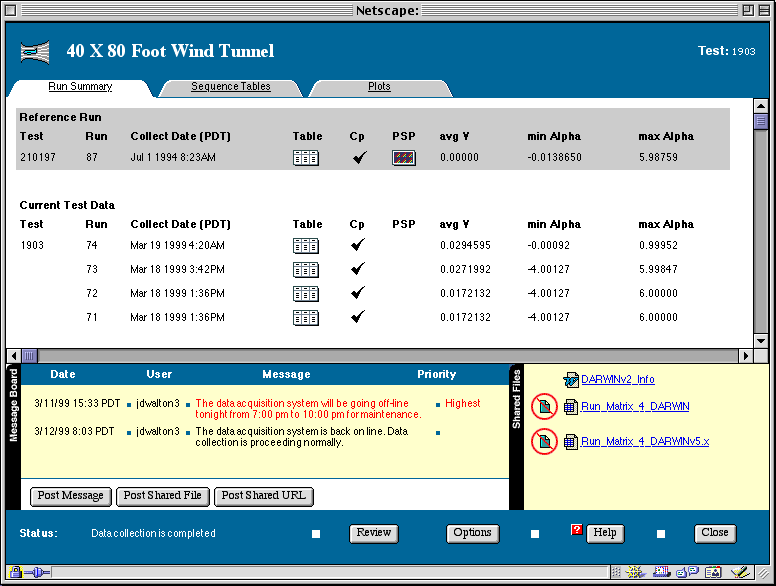This screenshot has height=586, width=776.
Task: Click the horizontal scrollbar right arrow
Action: pyautogui.click(x=745, y=356)
